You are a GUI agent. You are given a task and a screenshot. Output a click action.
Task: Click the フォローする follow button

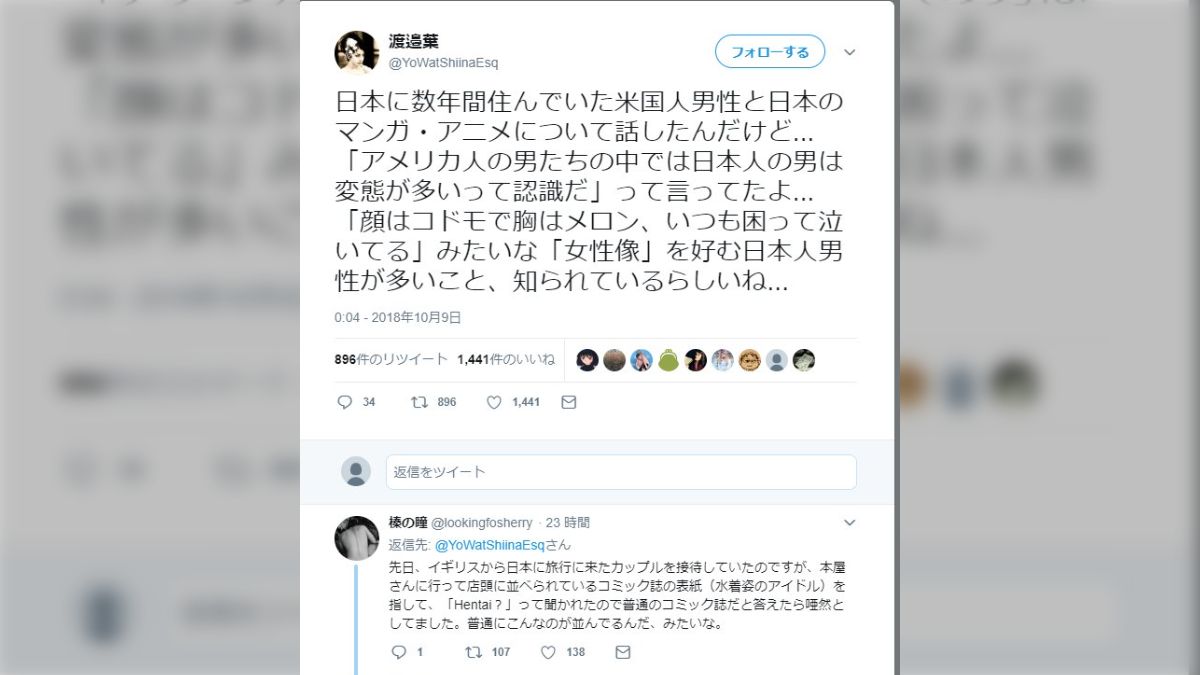pyautogui.click(x=770, y=52)
